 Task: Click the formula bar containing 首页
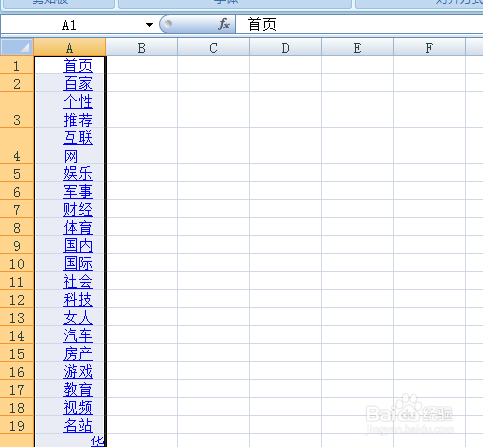pyautogui.click(x=359, y=25)
